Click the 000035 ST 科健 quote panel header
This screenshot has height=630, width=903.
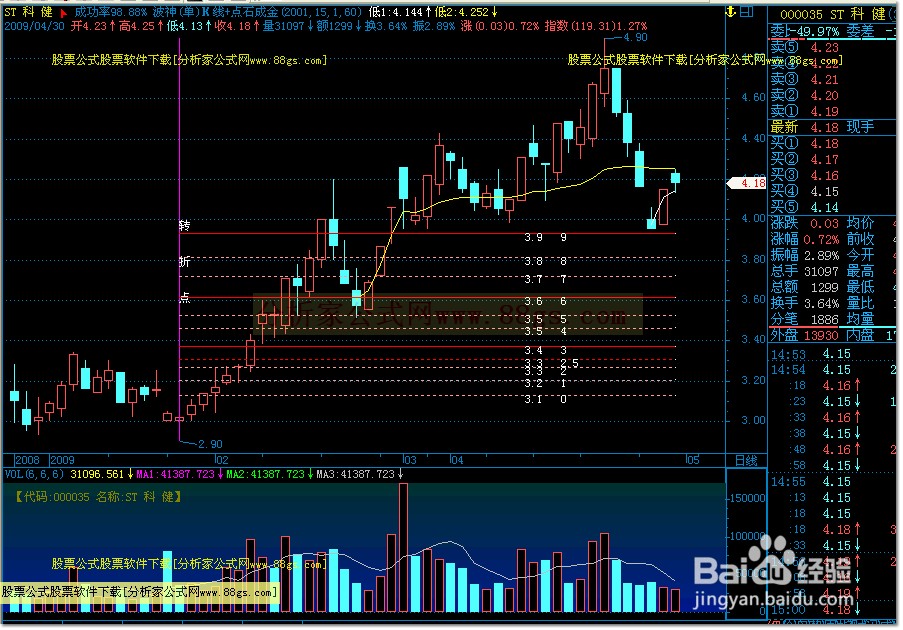click(x=833, y=14)
